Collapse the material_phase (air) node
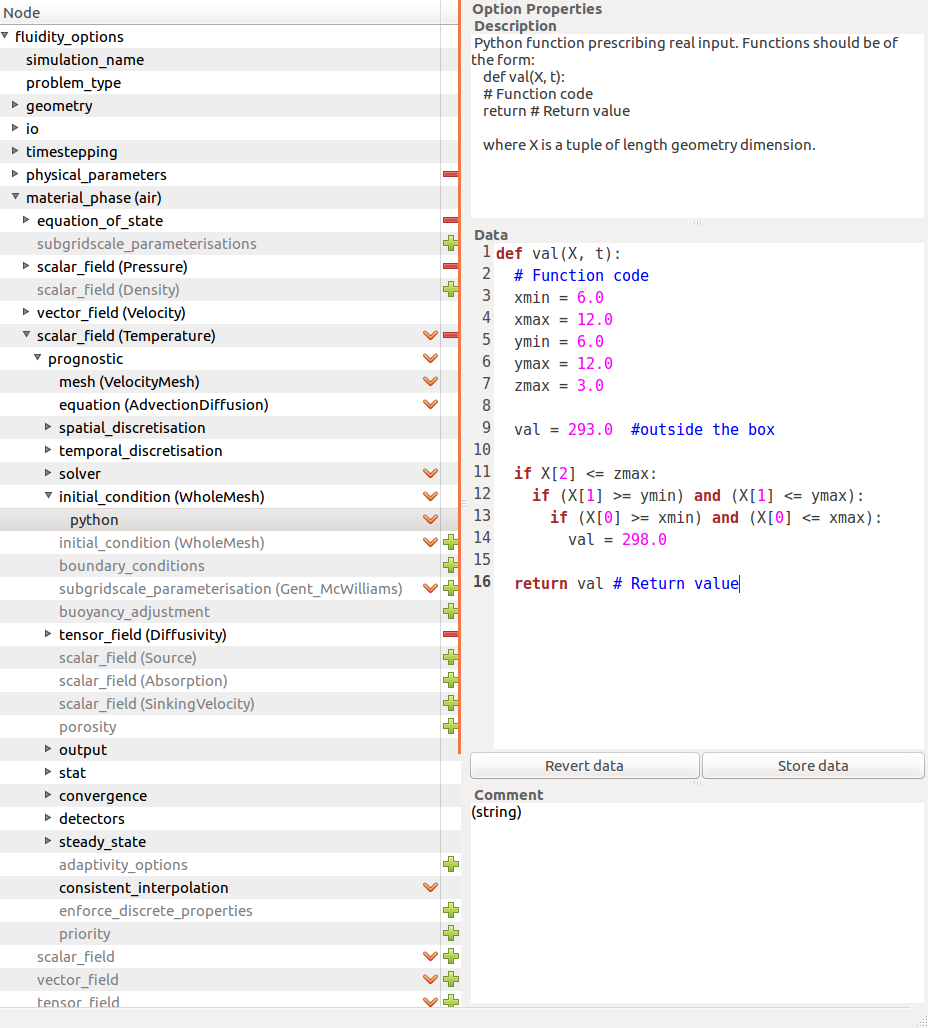 [16, 196]
